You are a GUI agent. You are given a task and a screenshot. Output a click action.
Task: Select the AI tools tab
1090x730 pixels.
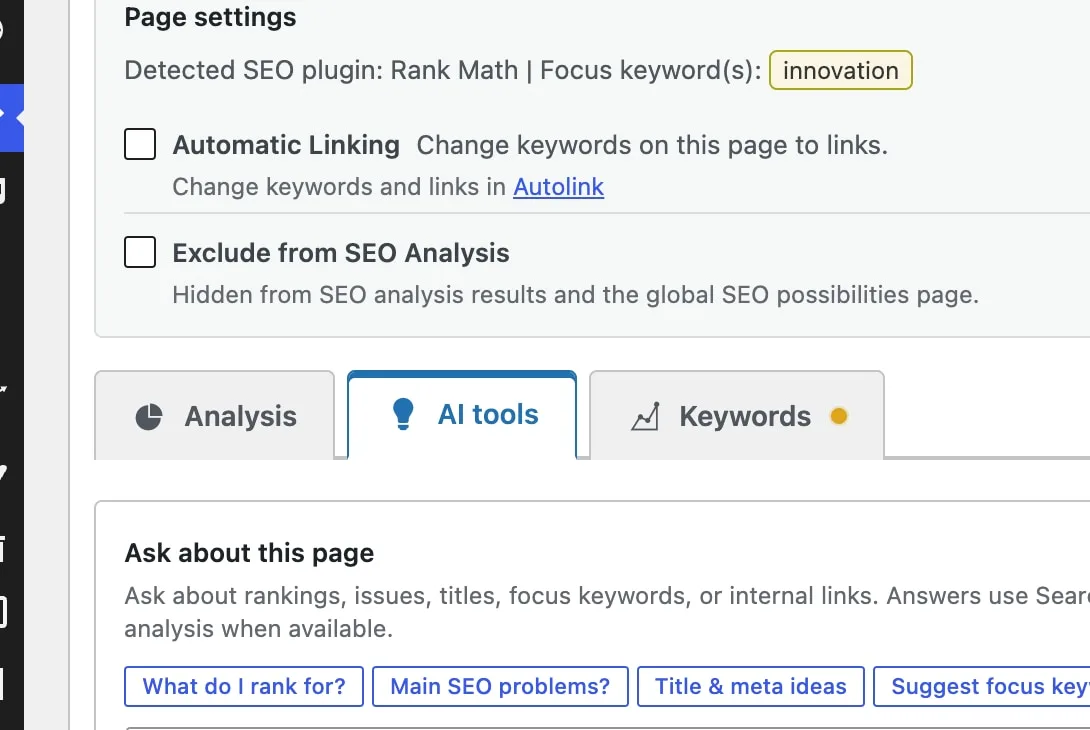pyautogui.click(x=462, y=415)
